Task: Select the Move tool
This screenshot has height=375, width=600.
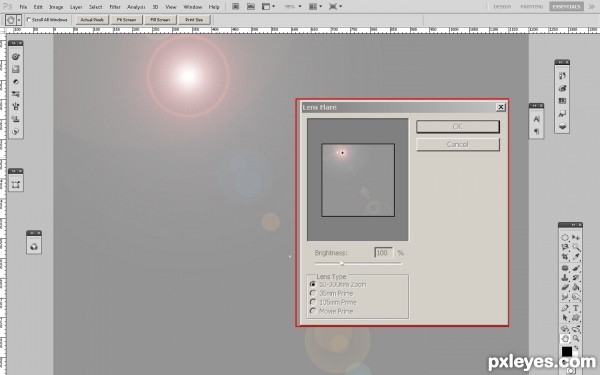Action: pyautogui.click(x=576, y=238)
